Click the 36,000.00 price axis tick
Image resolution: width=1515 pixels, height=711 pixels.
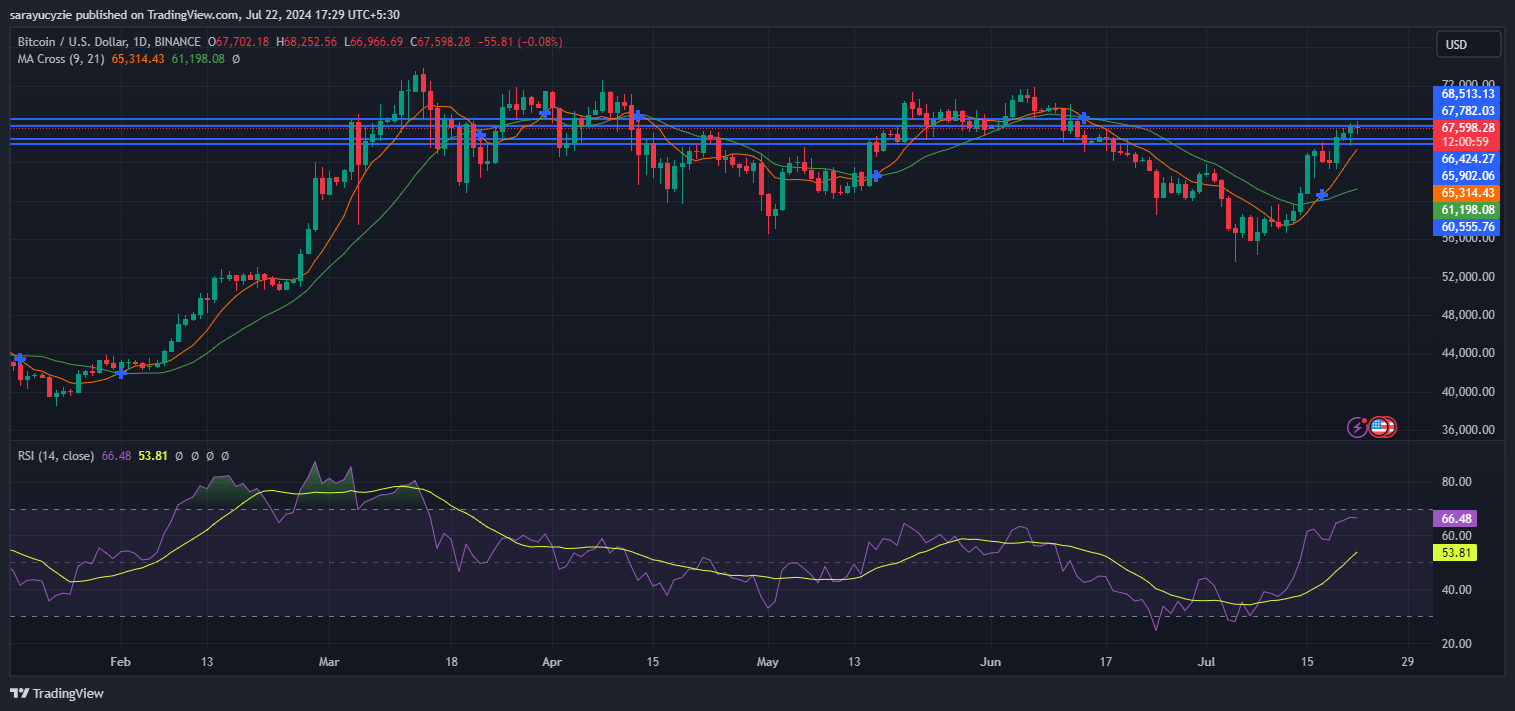(x=1467, y=430)
